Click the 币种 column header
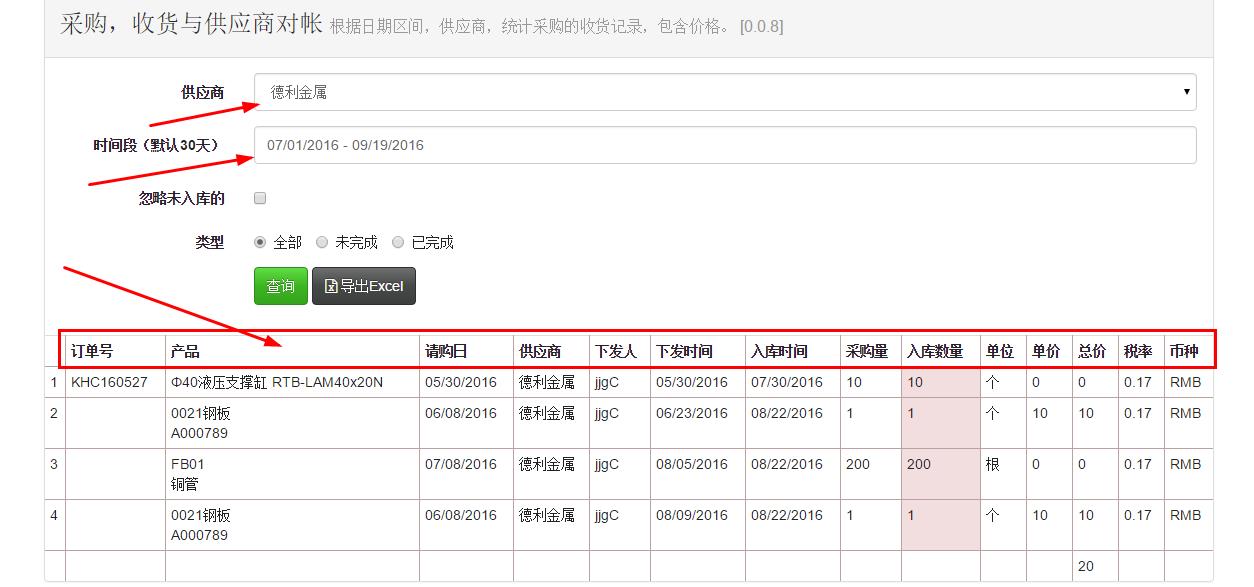This screenshot has width=1254, height=587. click(x=1184, y=351)
